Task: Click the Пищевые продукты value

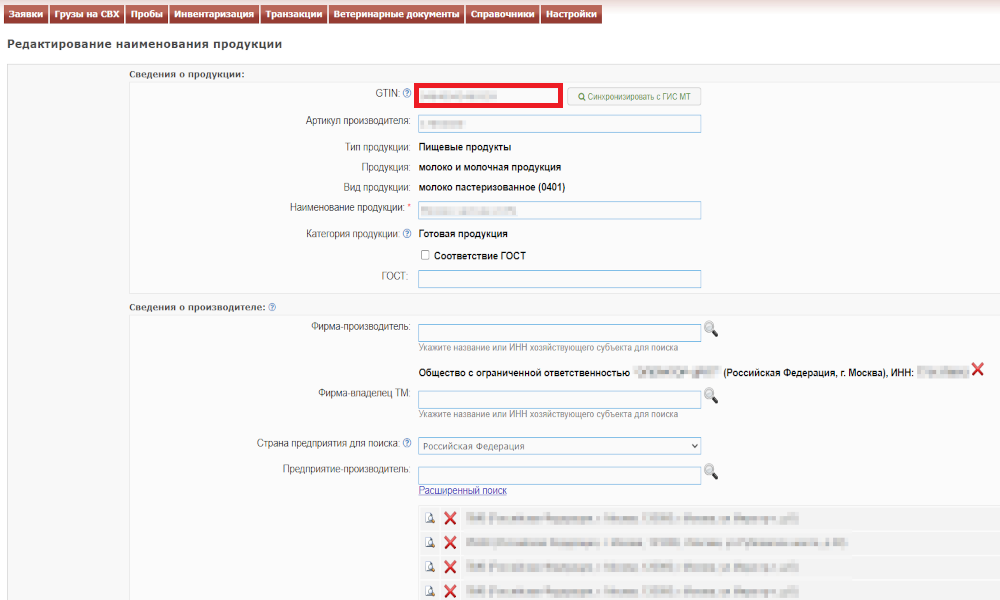Action: 465,147
